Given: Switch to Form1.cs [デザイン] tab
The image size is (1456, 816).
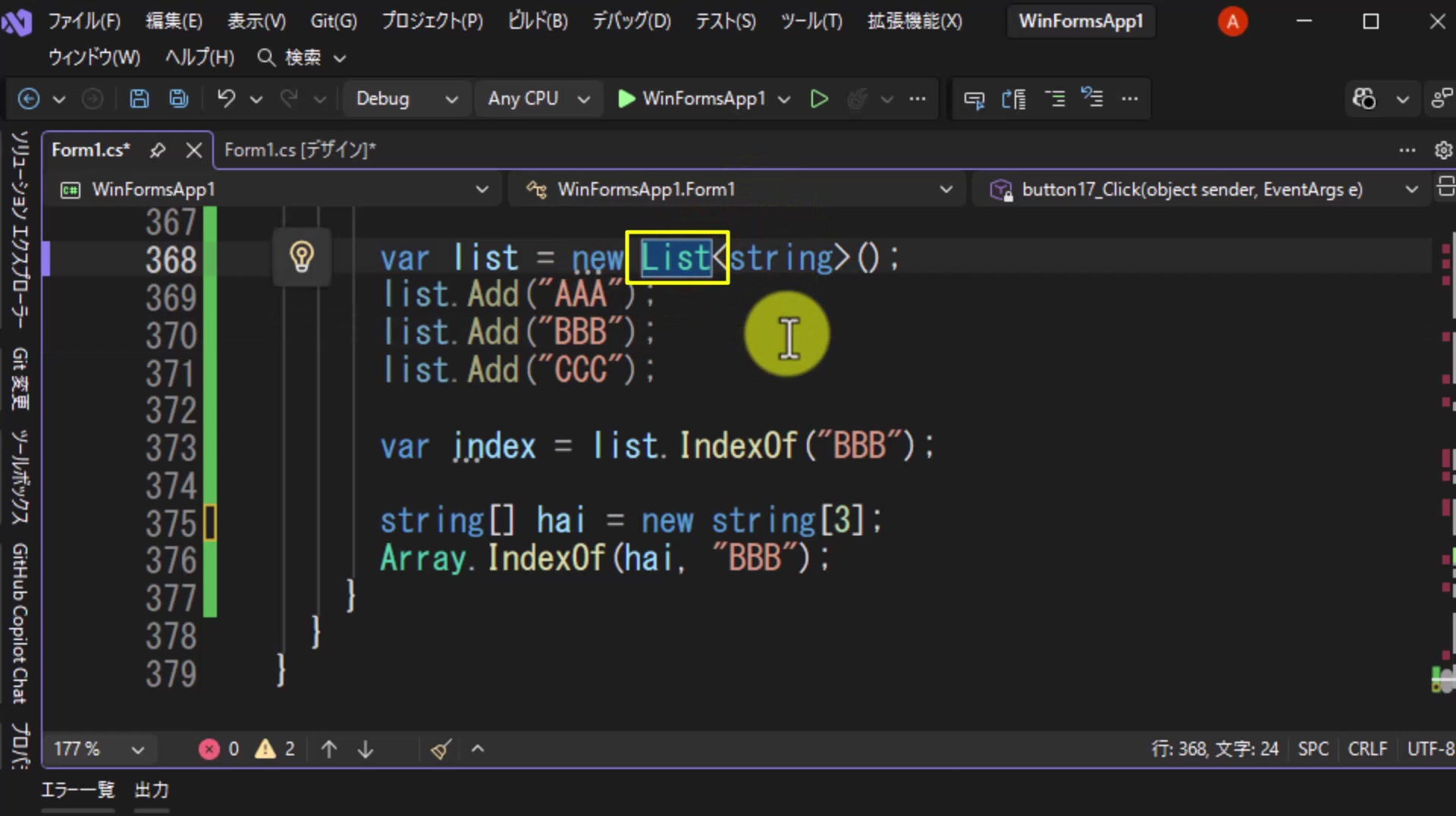Looking at the screenshot, I should 300,150.
